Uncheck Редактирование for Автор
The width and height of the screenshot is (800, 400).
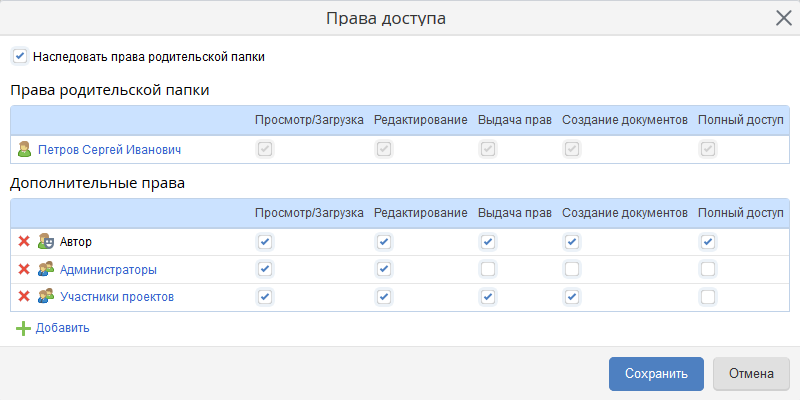[x=384, y=241]
